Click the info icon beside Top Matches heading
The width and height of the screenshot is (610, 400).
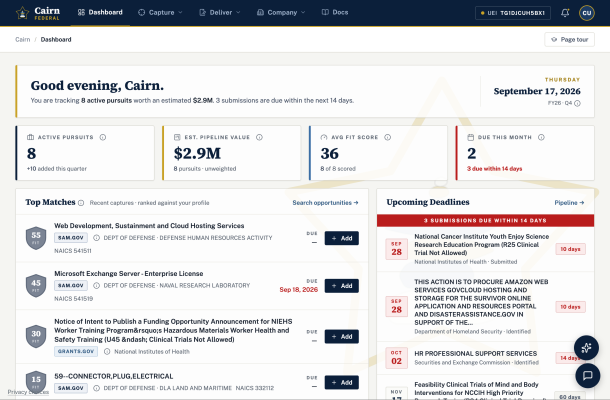(x=81, y=203)
